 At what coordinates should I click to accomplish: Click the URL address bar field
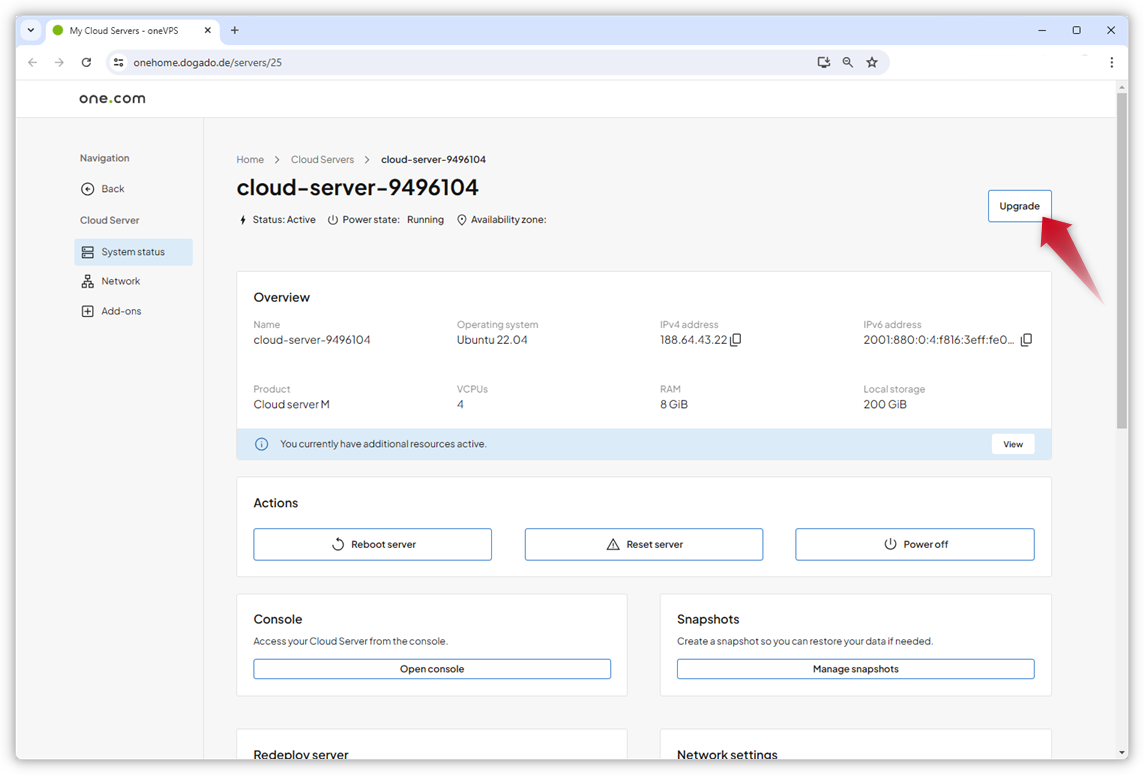point(450,62)
